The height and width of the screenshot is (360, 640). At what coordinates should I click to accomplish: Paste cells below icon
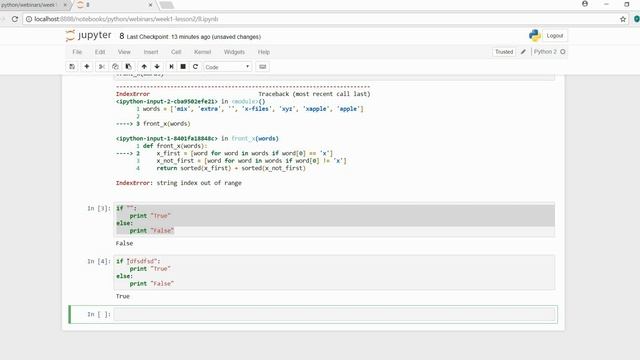tap(129, 67)
